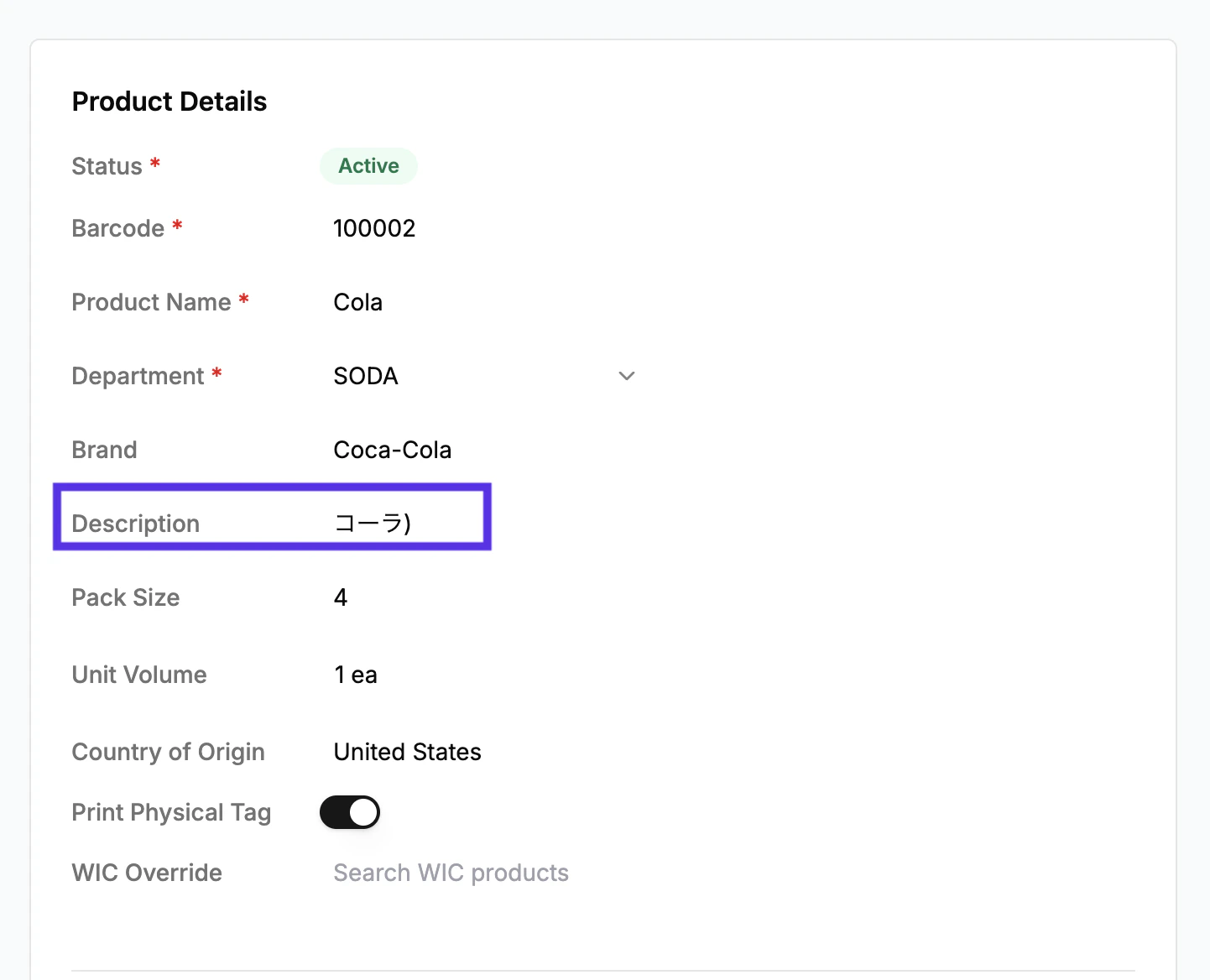
Task: Edit the Description field text
Action: [373, 524]
